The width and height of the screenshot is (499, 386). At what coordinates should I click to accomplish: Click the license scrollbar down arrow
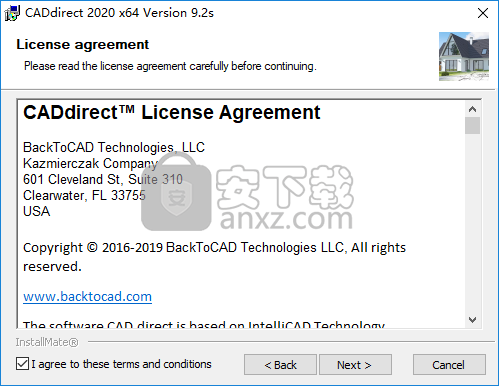pyautogui.click(x=472, y=320)
